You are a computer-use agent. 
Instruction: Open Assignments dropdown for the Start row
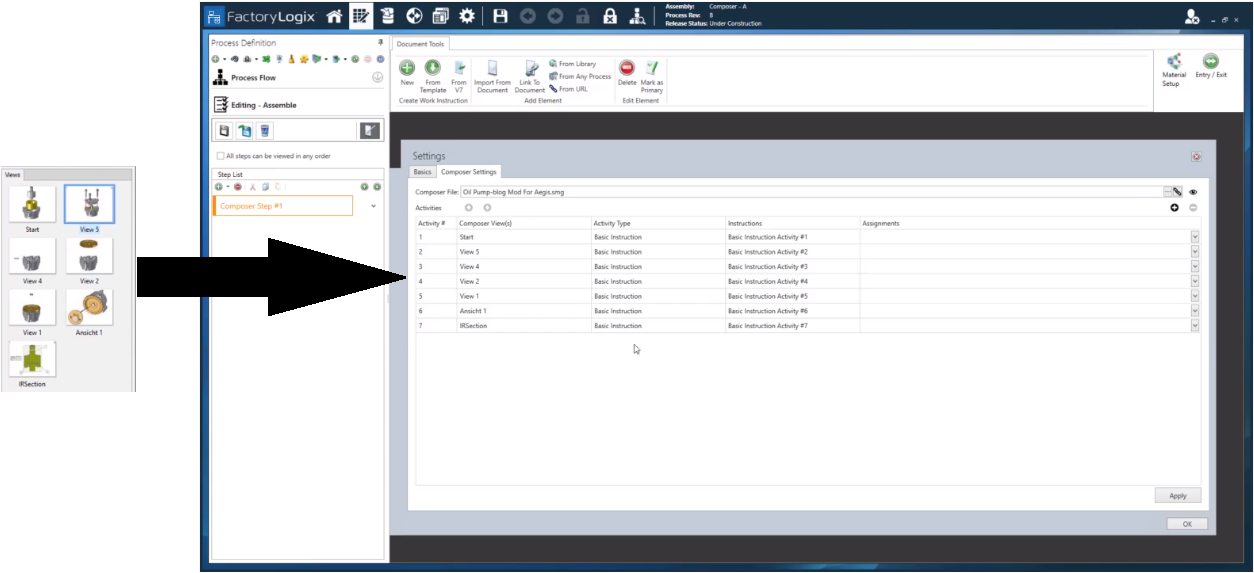1194,237
